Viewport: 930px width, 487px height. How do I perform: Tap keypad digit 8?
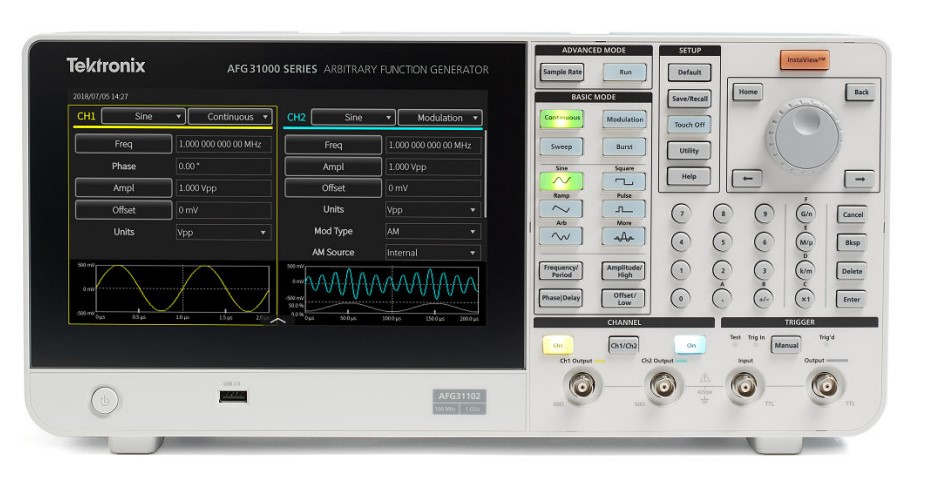click(722, 214)
